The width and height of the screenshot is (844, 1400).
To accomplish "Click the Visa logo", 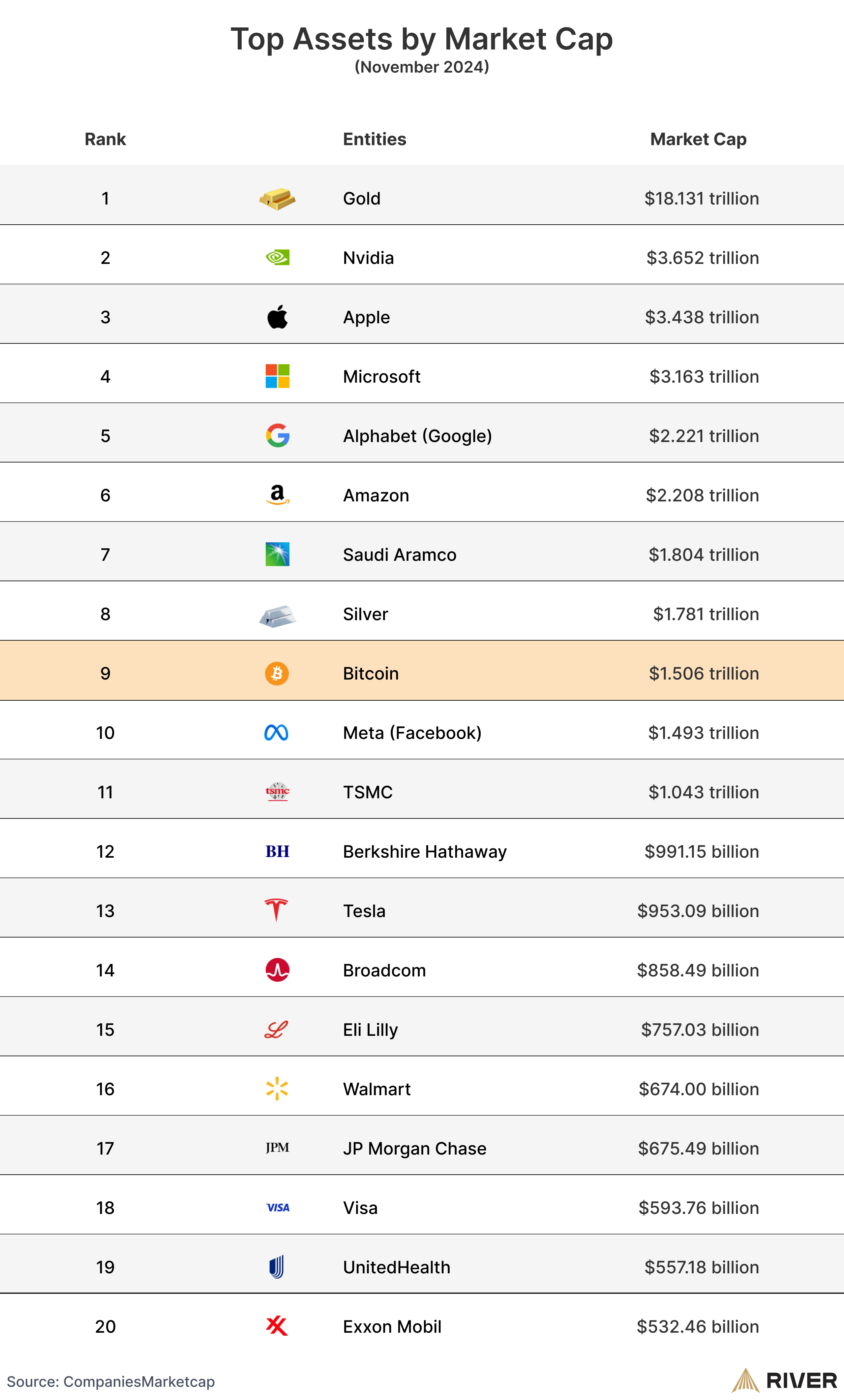I will (278, 1207).
